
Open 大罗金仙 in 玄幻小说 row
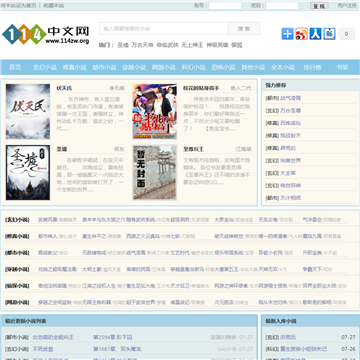[224, 220]
